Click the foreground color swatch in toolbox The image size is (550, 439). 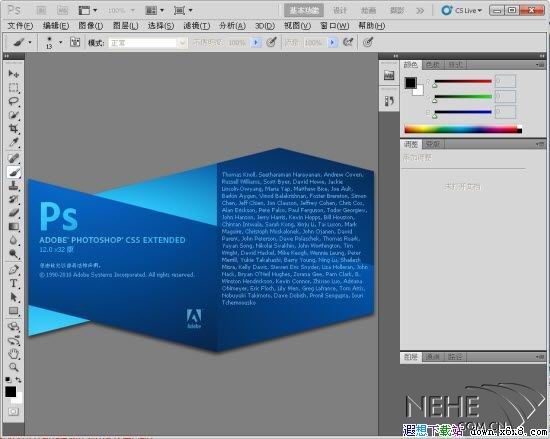click(x=10, y=392)
